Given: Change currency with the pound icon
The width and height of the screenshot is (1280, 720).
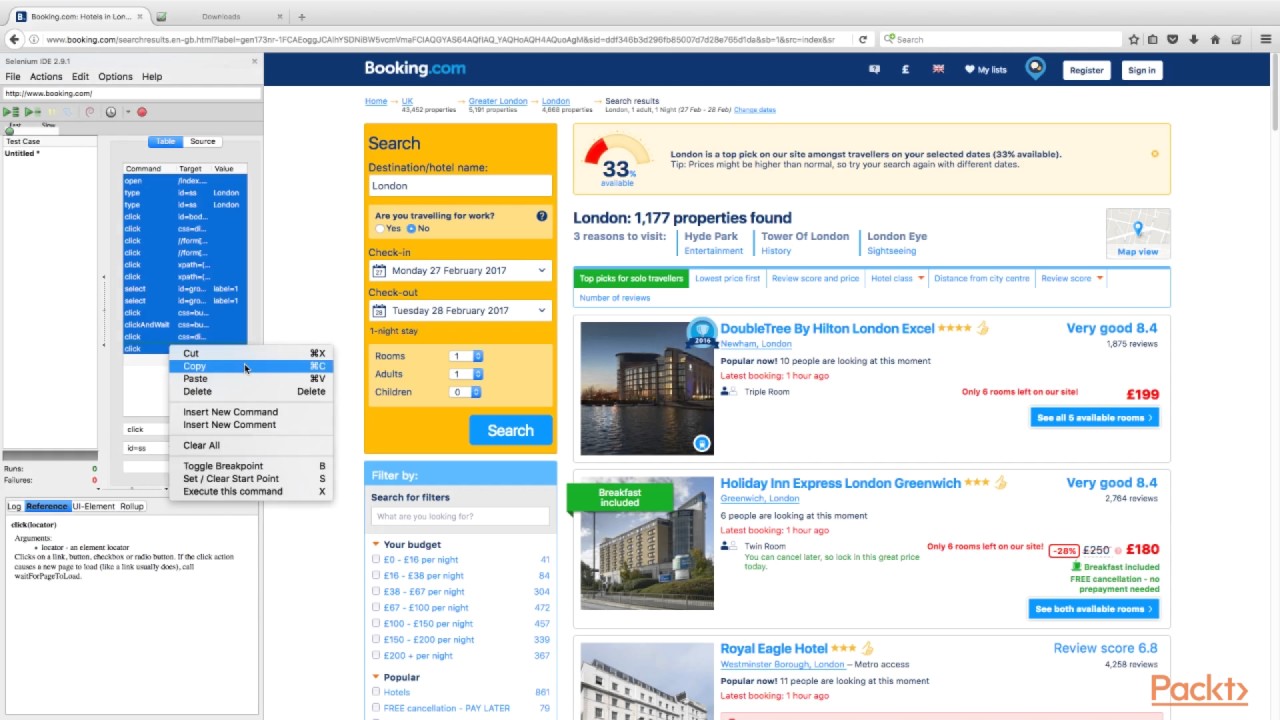Looking at the screenshot, I should [x=905, y=70].
